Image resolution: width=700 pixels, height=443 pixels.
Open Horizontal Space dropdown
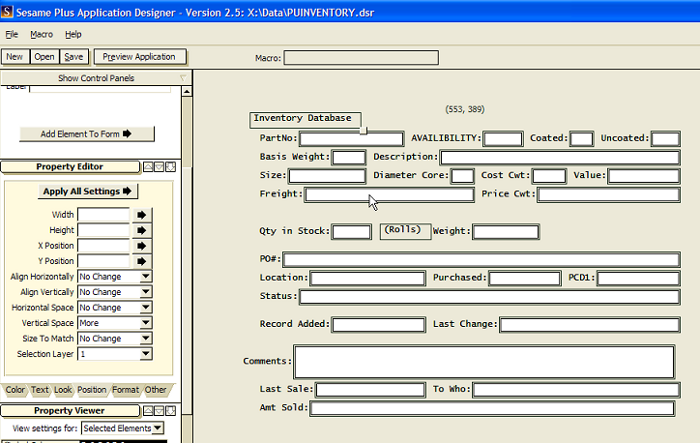(146, 307)
